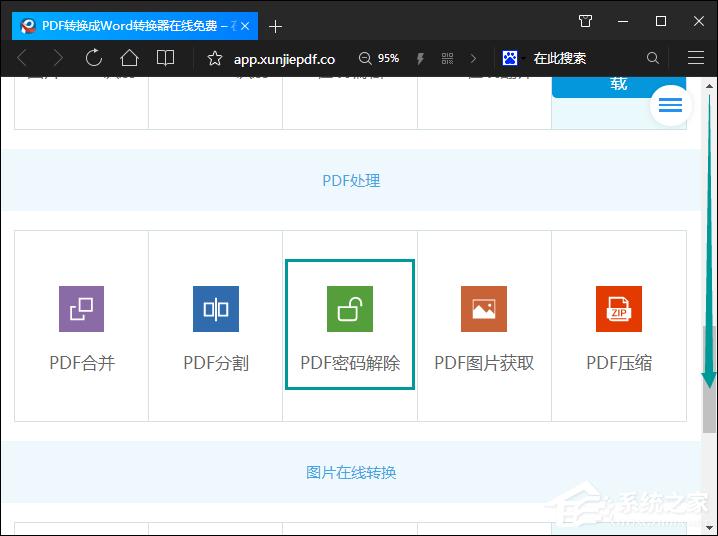Viewport: 718px width, 536px height.
Task: Click the PDF图片获取 label text
Action: [x=484, y=363]
